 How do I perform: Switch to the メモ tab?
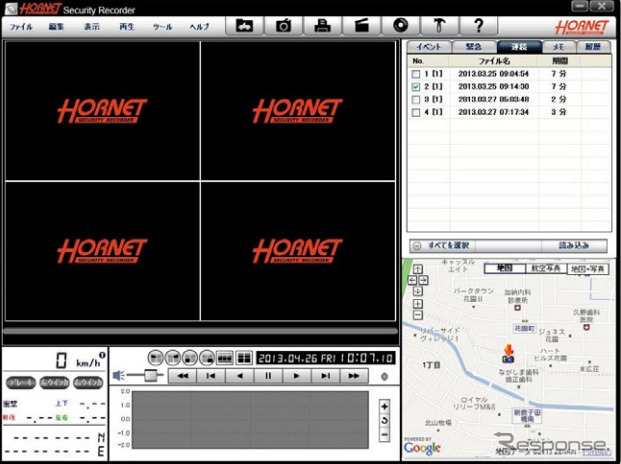[558, 47]
